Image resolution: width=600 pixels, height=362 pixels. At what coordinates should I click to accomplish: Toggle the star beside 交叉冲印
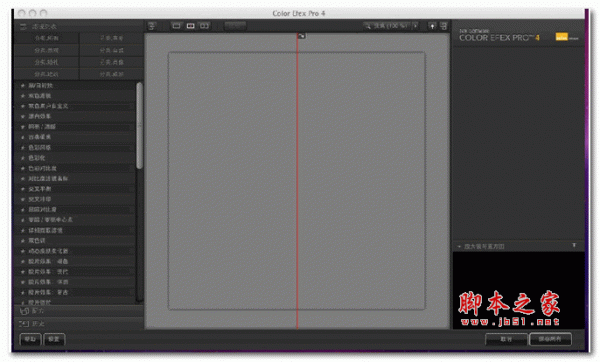pos(23,199)
